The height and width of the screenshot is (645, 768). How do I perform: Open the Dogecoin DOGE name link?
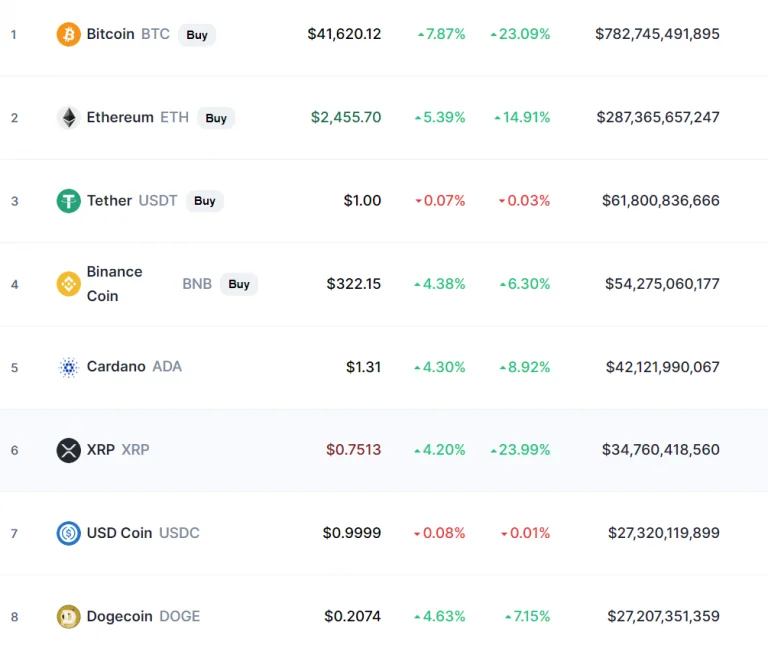(144, 616)
